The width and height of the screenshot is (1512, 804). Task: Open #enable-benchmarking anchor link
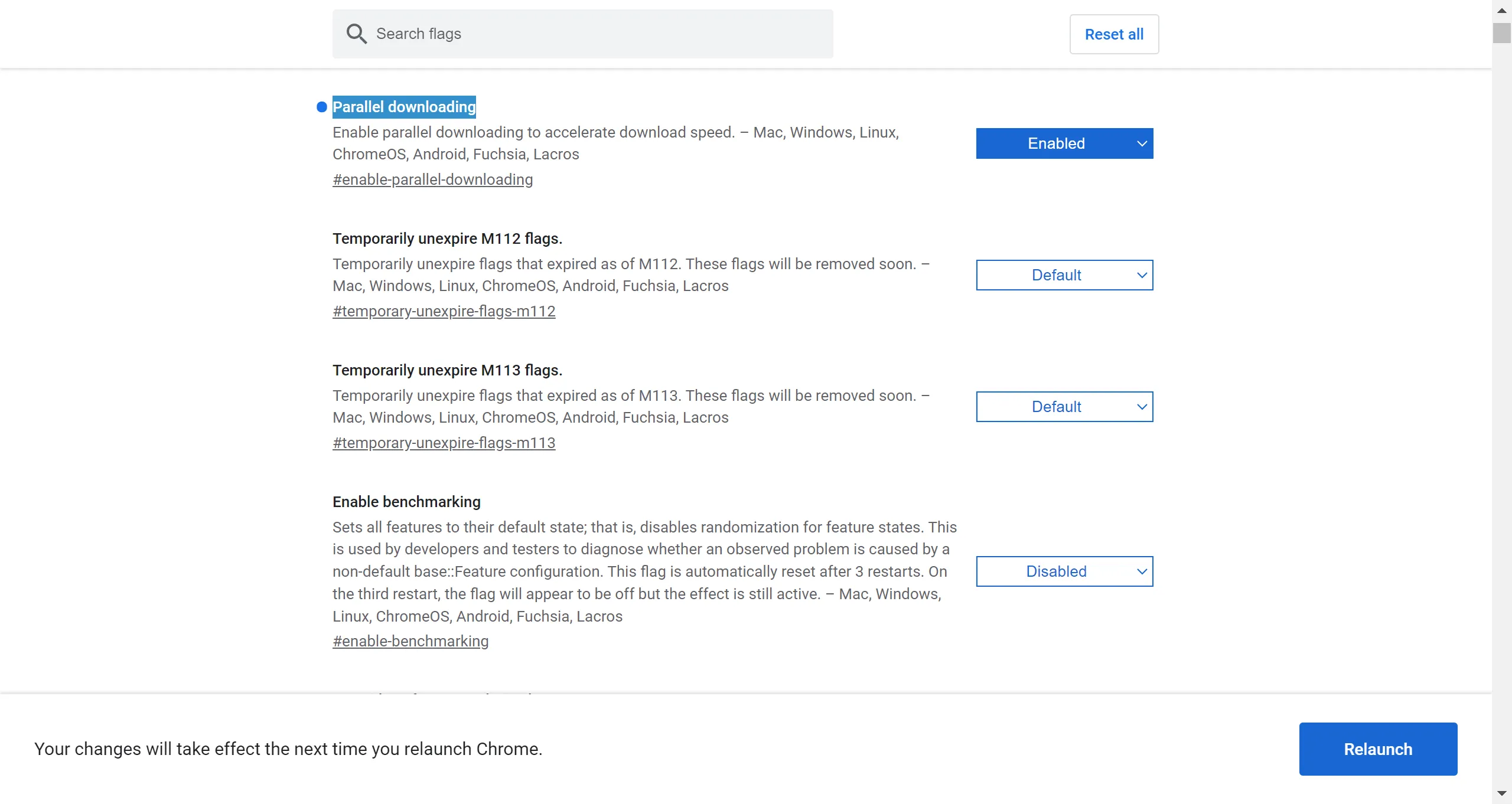click(x=410, y=641)
